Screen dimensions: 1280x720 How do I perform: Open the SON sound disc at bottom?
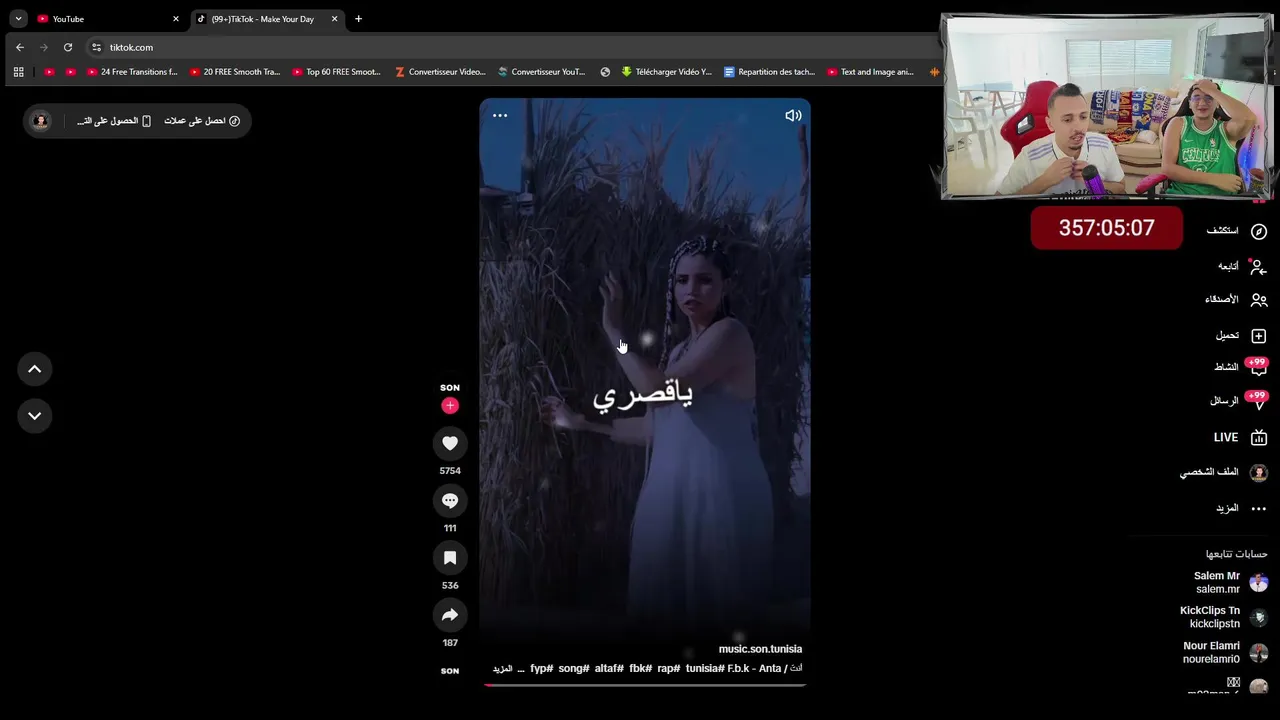click(450, 671)
